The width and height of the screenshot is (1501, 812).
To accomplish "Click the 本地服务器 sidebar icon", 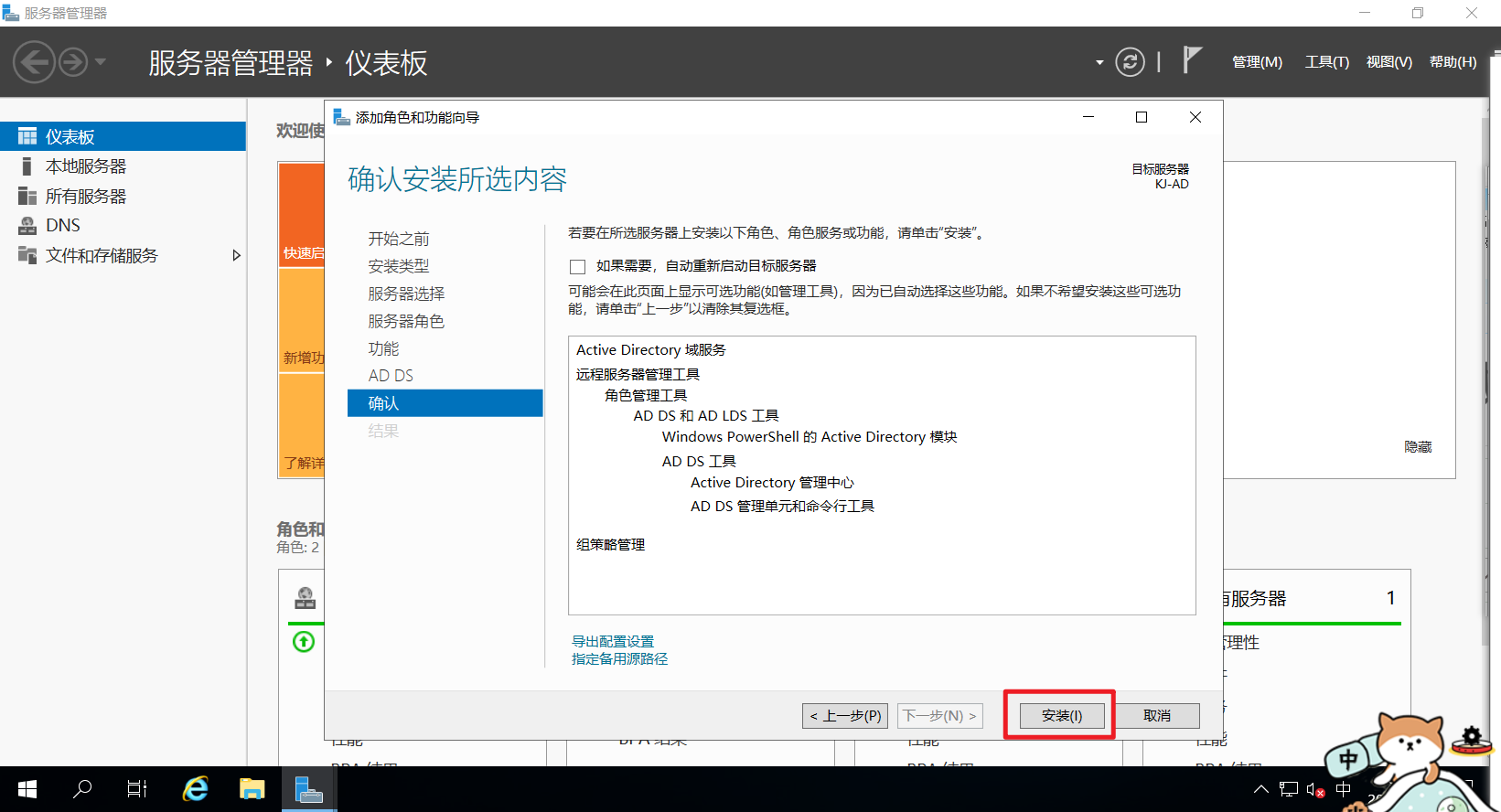I will click(x=27, y=166).
